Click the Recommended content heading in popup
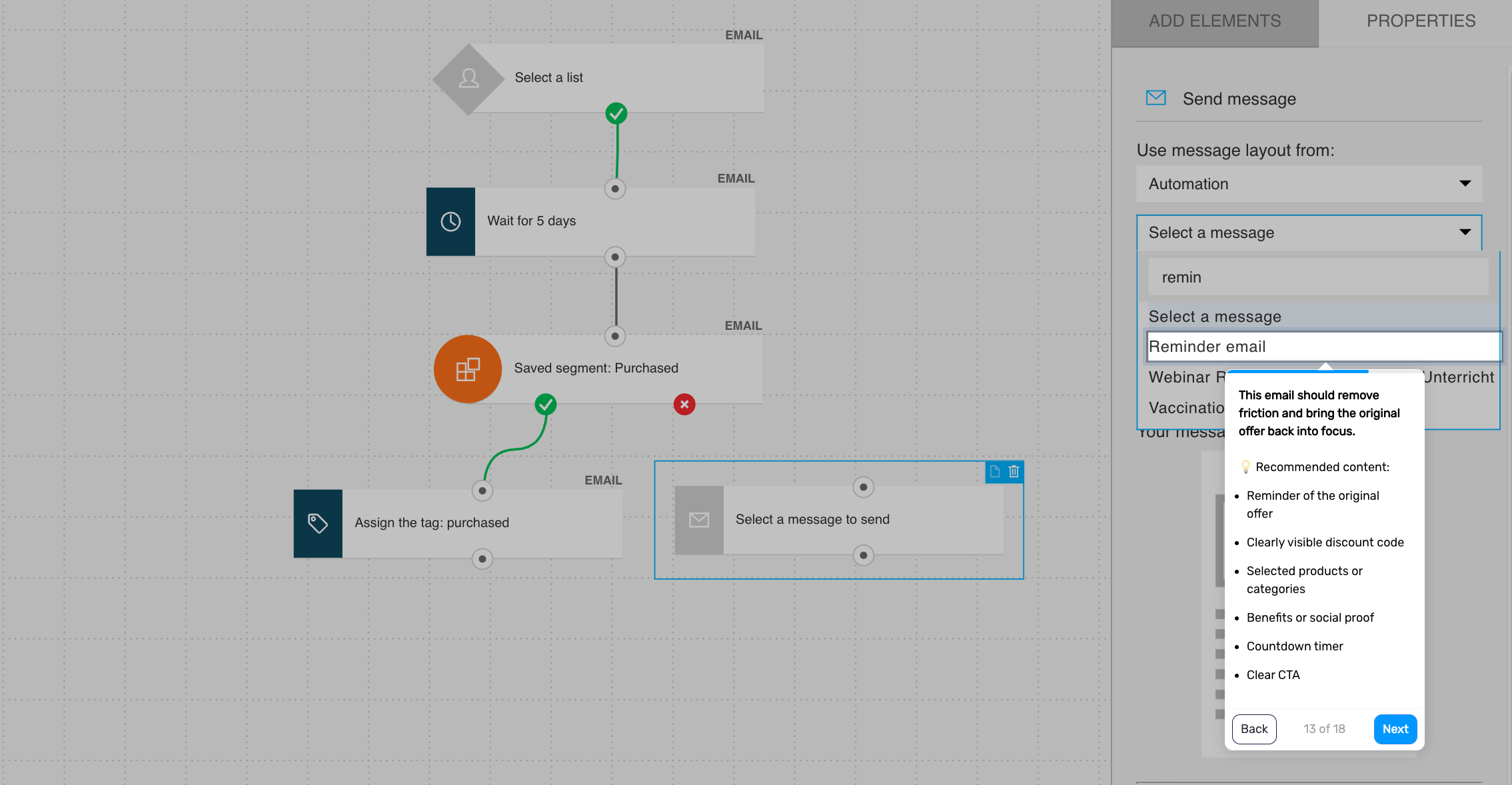 pyautogui.click(x=1322, y=467)
